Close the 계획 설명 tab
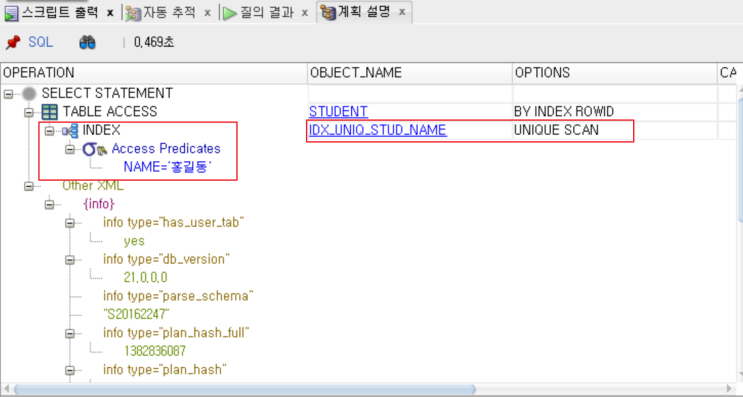This screenshot has height=397, width=743. (402, 12)
